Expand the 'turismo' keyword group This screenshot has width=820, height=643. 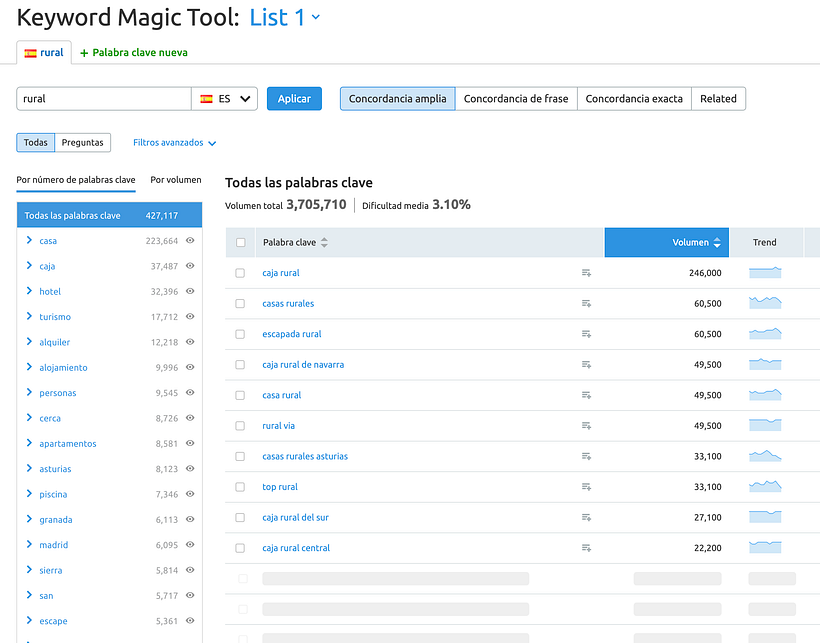pyautogui.click(x=29, y=317)
